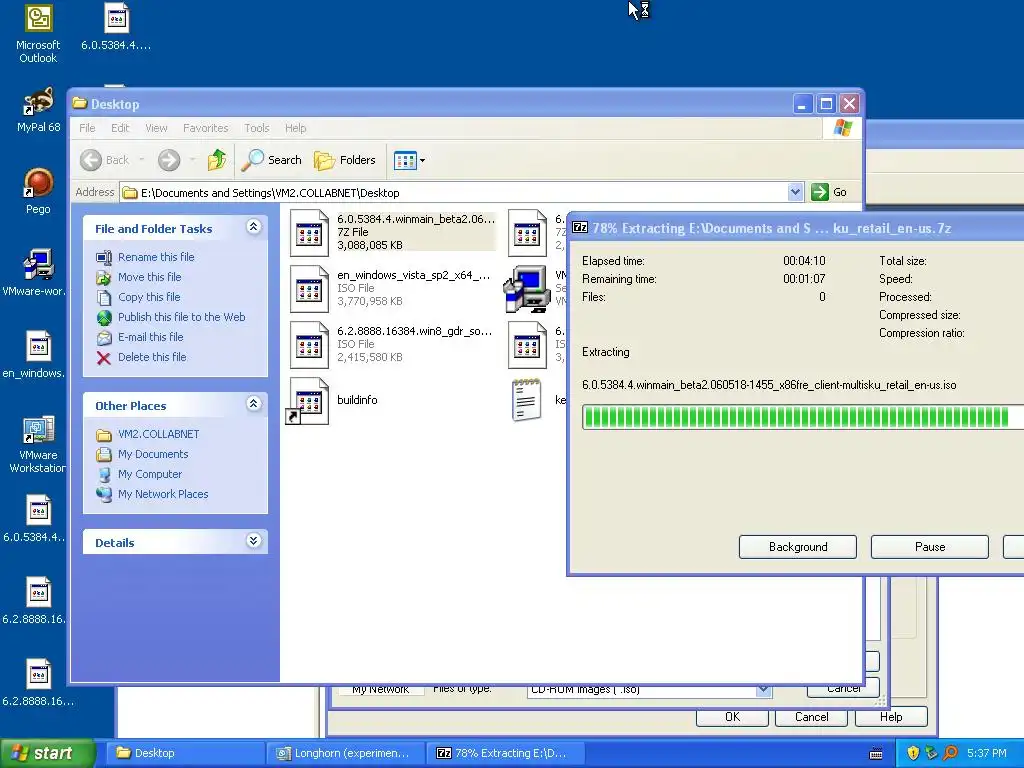Screen dimensions: 1024x768
Task: Go to My Network Places link
Action: [x=163, y=494]
